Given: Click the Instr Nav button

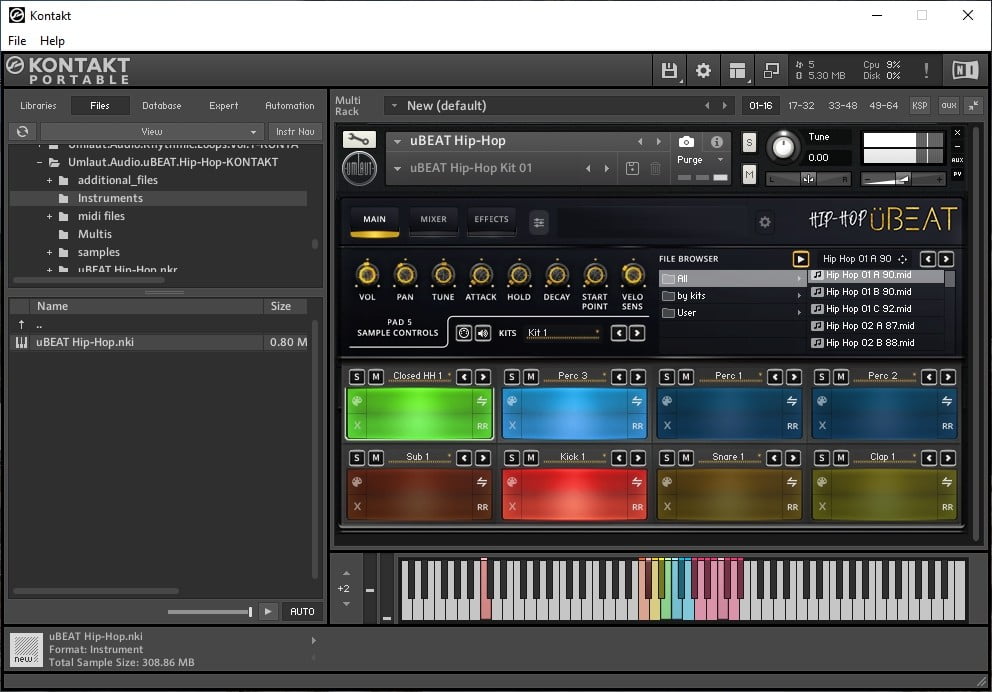Looking at the screenshot, I should click(x=295, y=132).
